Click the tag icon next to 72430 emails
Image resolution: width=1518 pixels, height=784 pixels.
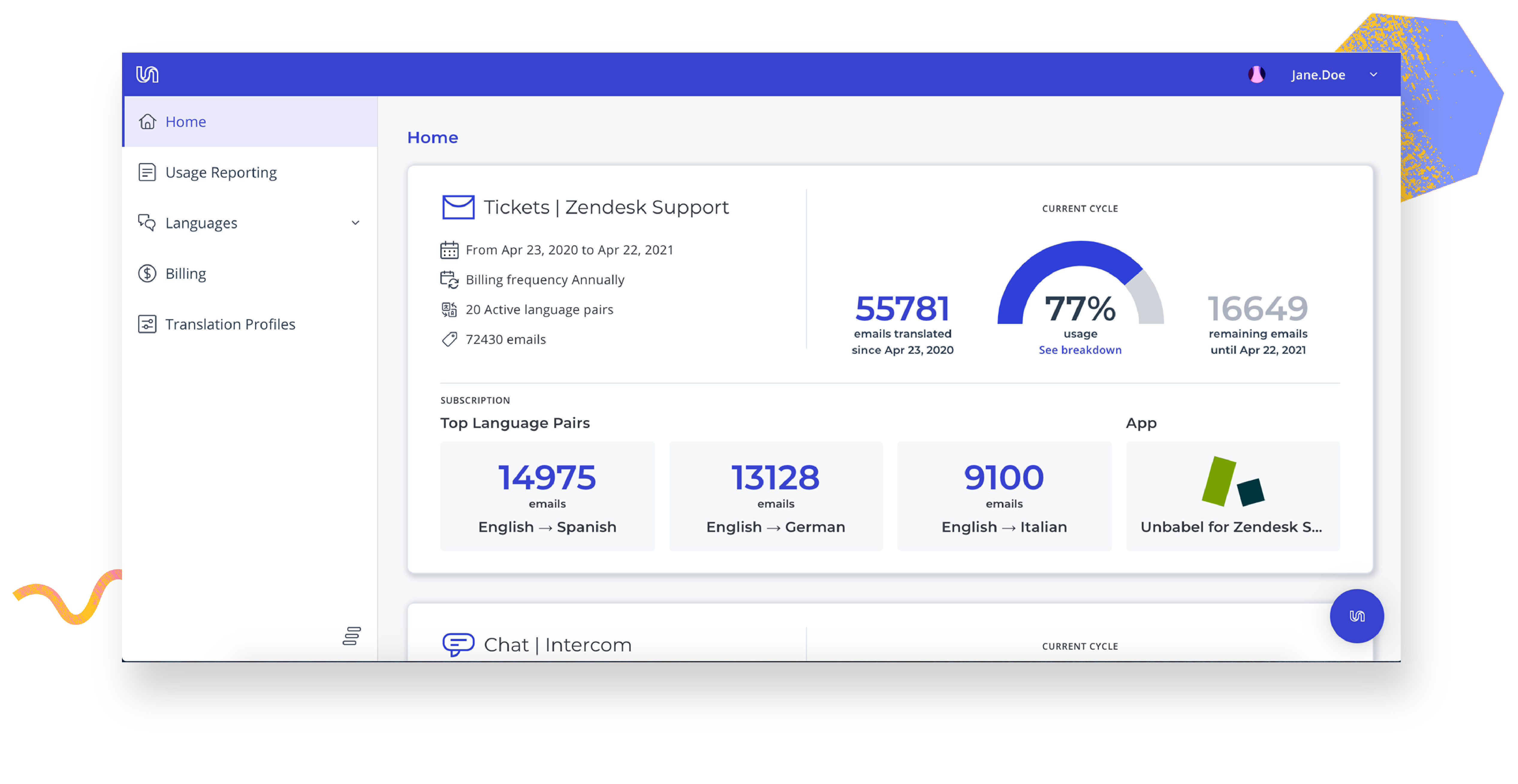pos(449,339)
